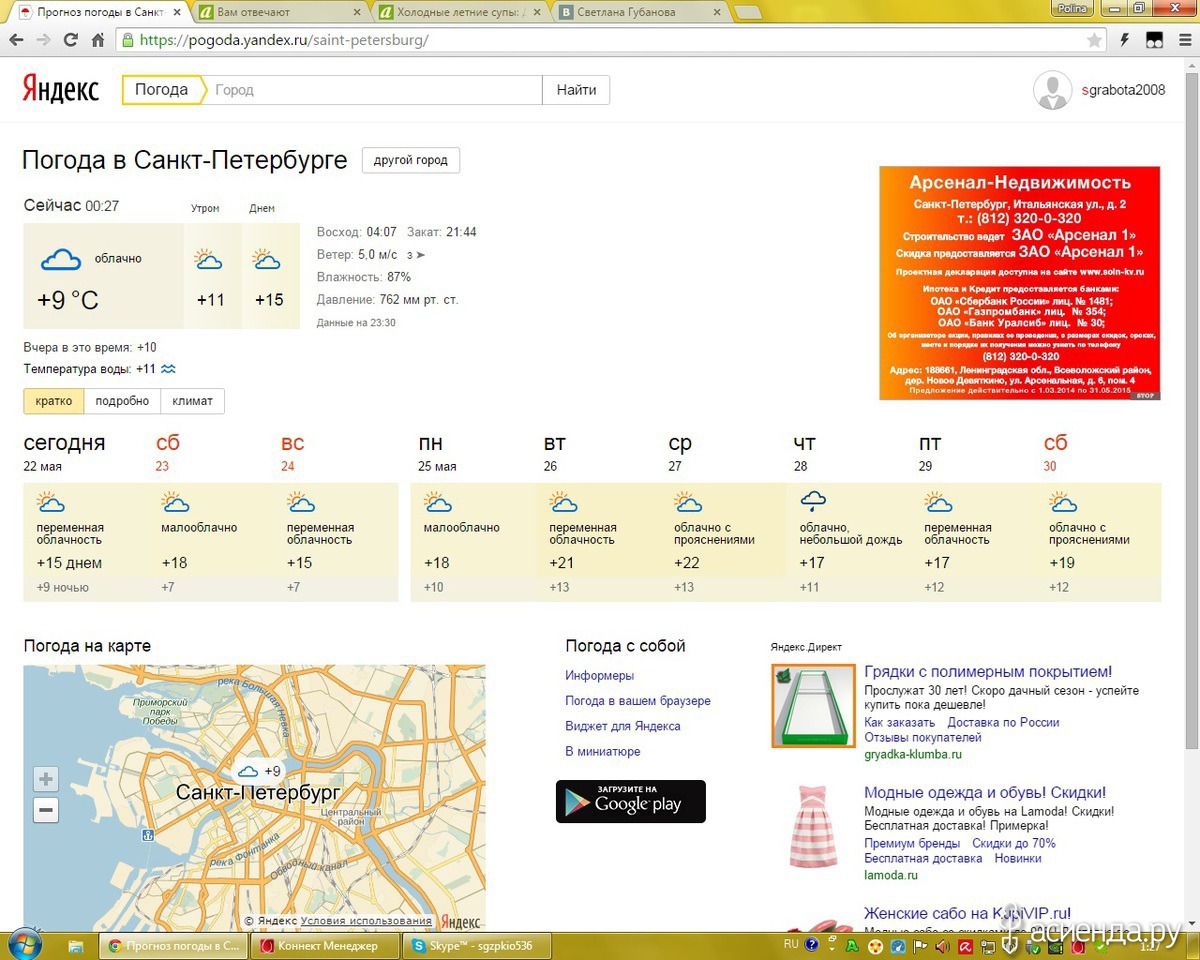The height and width of the screenshot is (960, 1200).
Task: Open 'Погода в вашем браузере' link
Action: (x=638, y=701)
